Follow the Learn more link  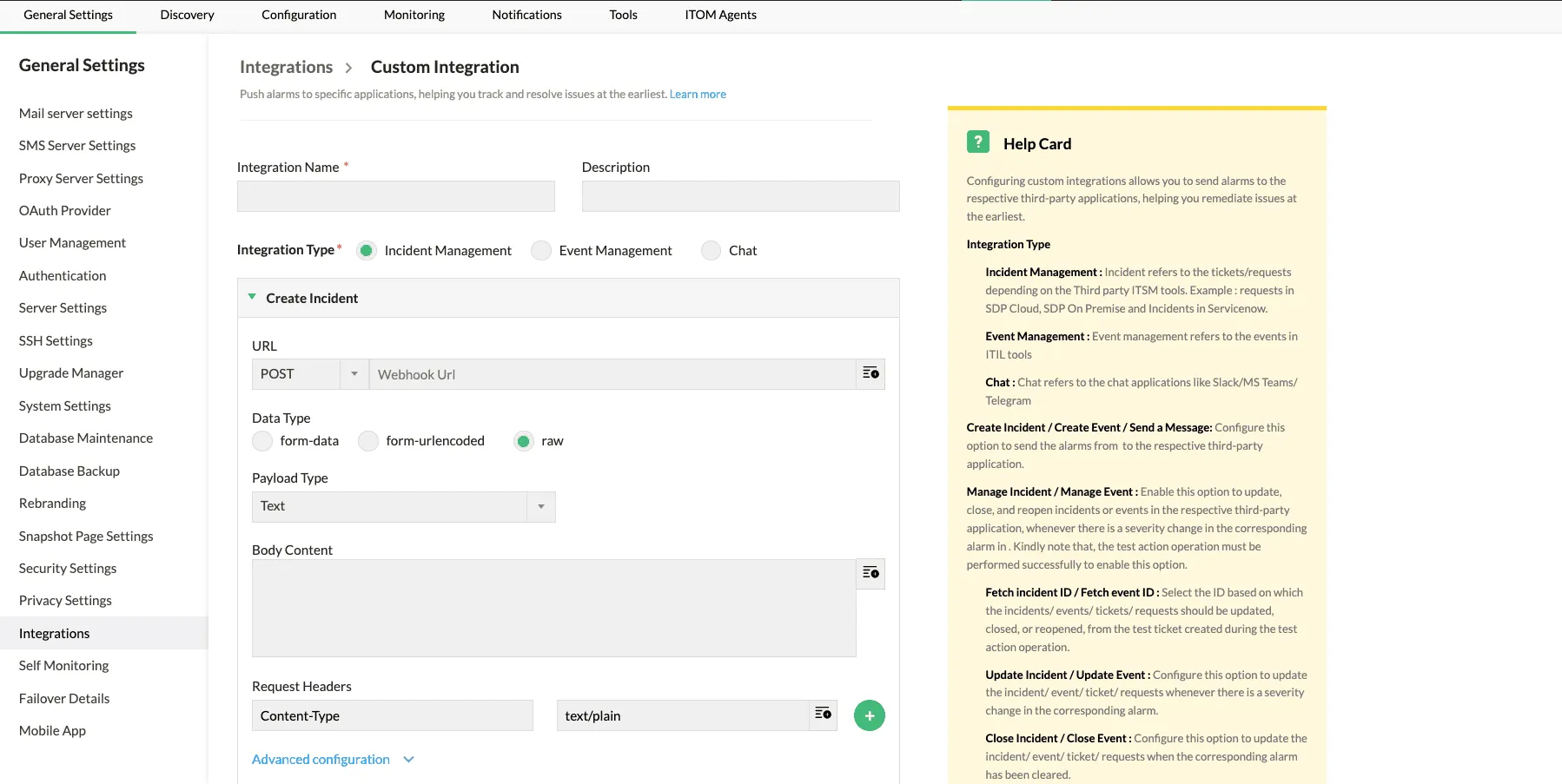(698, 95)
